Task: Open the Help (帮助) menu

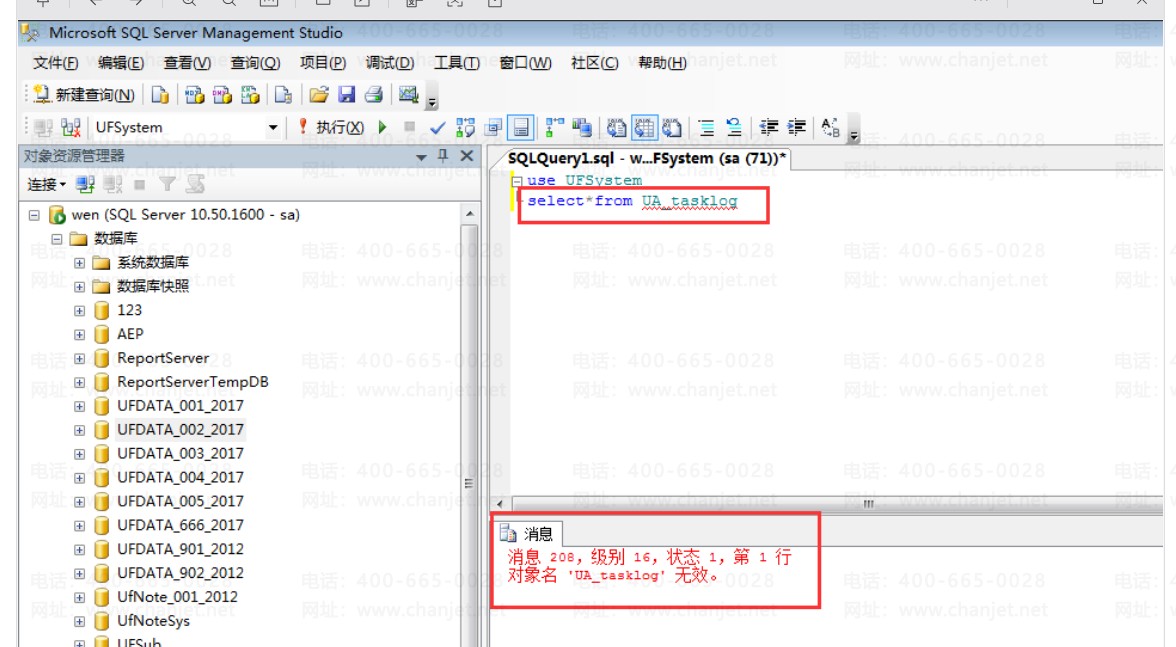Action: point(662,63)
